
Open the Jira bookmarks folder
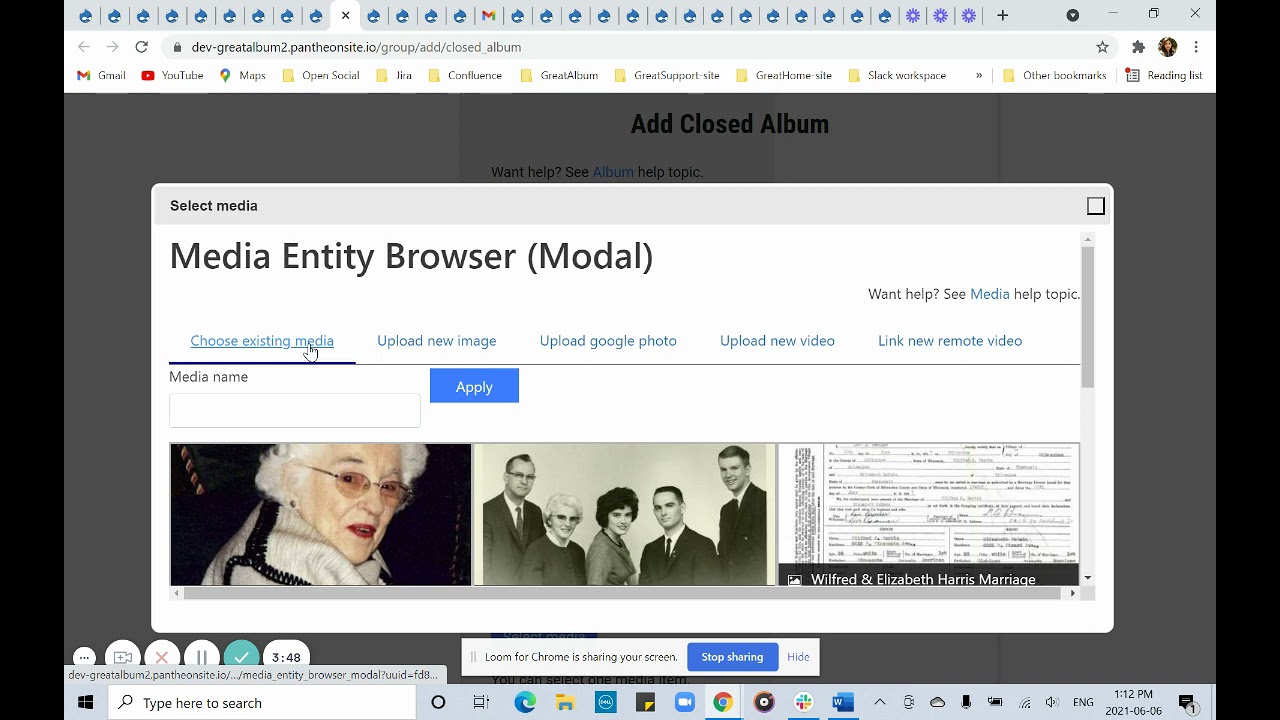tap(393, 75)
